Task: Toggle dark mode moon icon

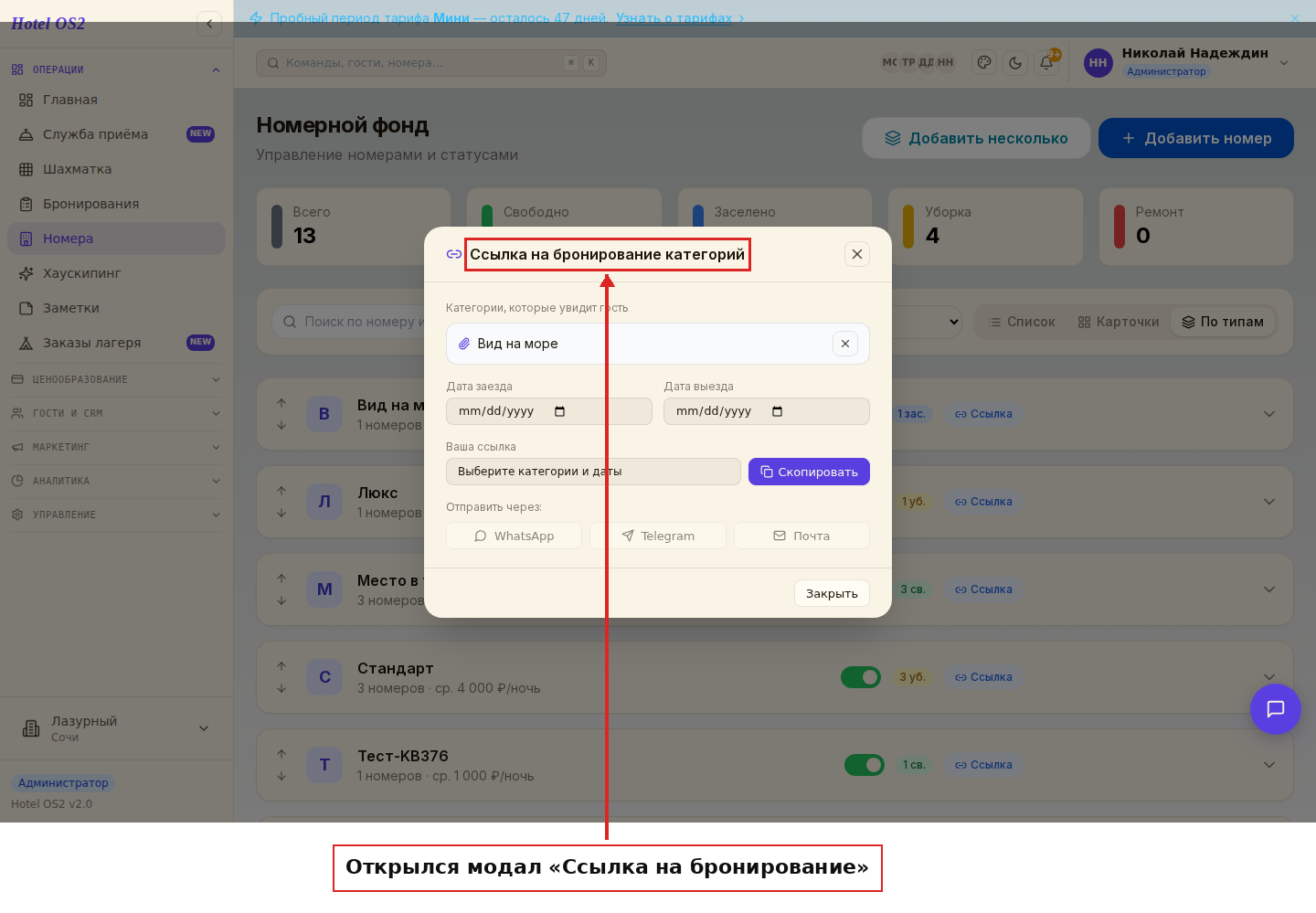Action: pyautogui.click(x=1015, y=62)
